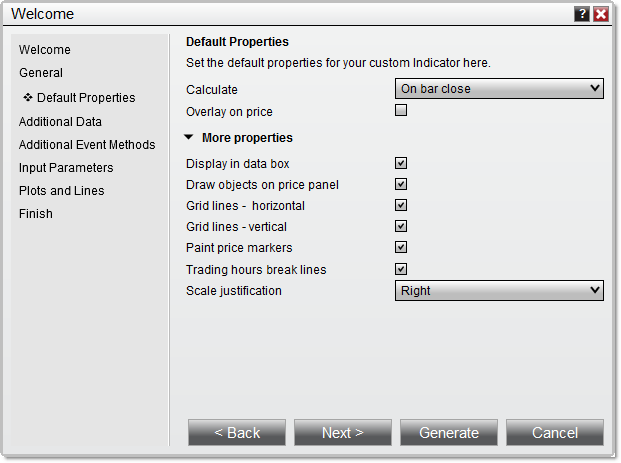Viewport: 621px width, 463px height.
Task: Enable the Overlay on price checkbox
Action: (401, 111)
